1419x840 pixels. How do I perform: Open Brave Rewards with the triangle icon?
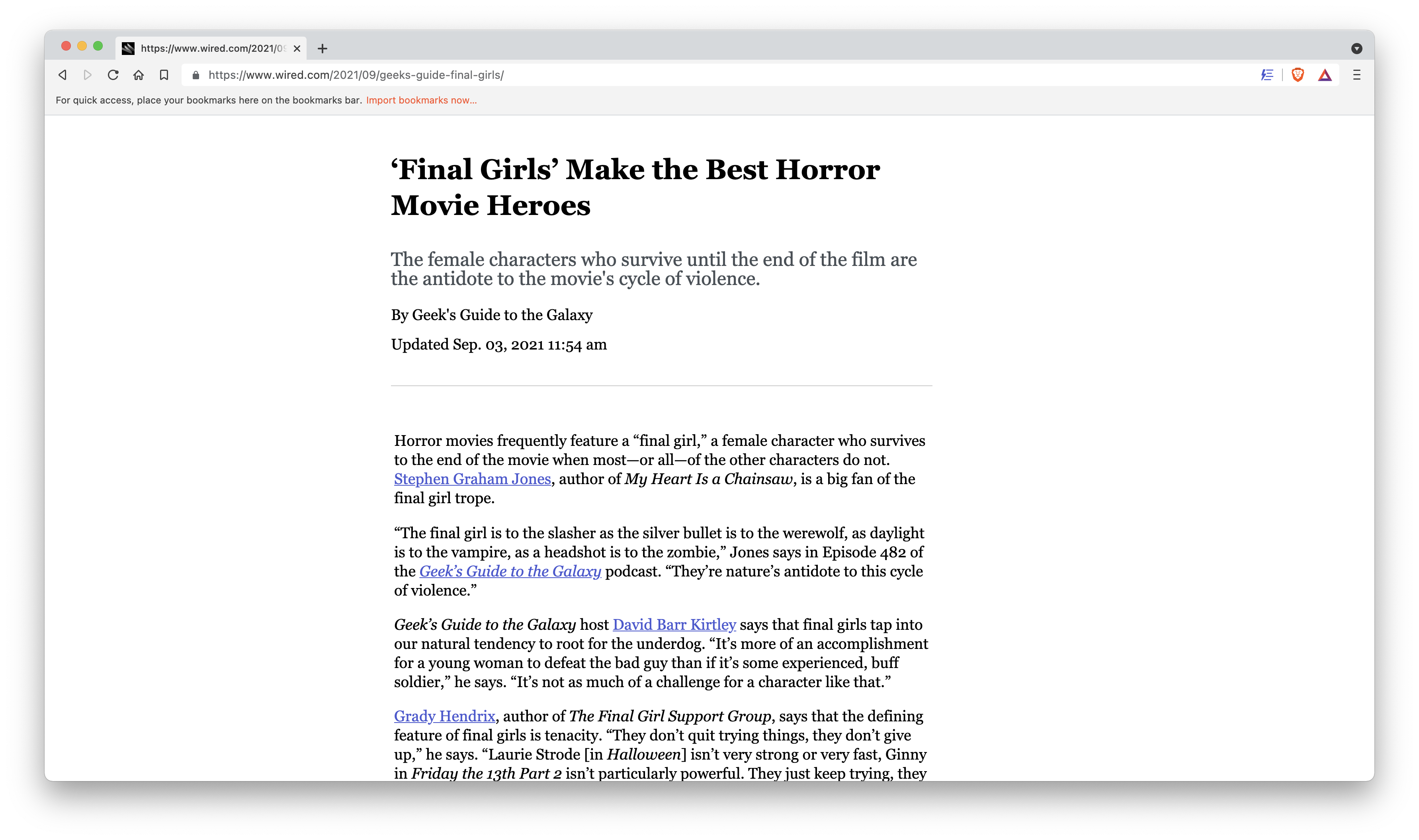pos(1325,75)
